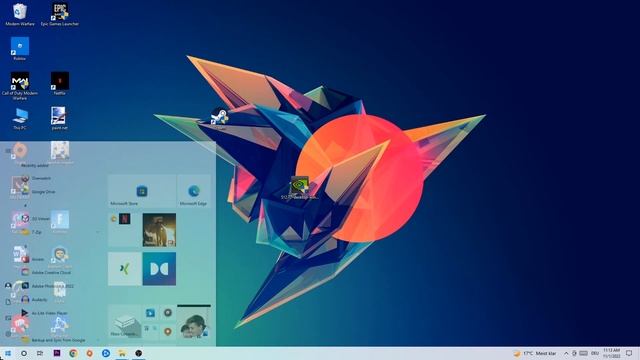
Task: Open the Cortana search circle on taskbar
Action: click(24, 353)
